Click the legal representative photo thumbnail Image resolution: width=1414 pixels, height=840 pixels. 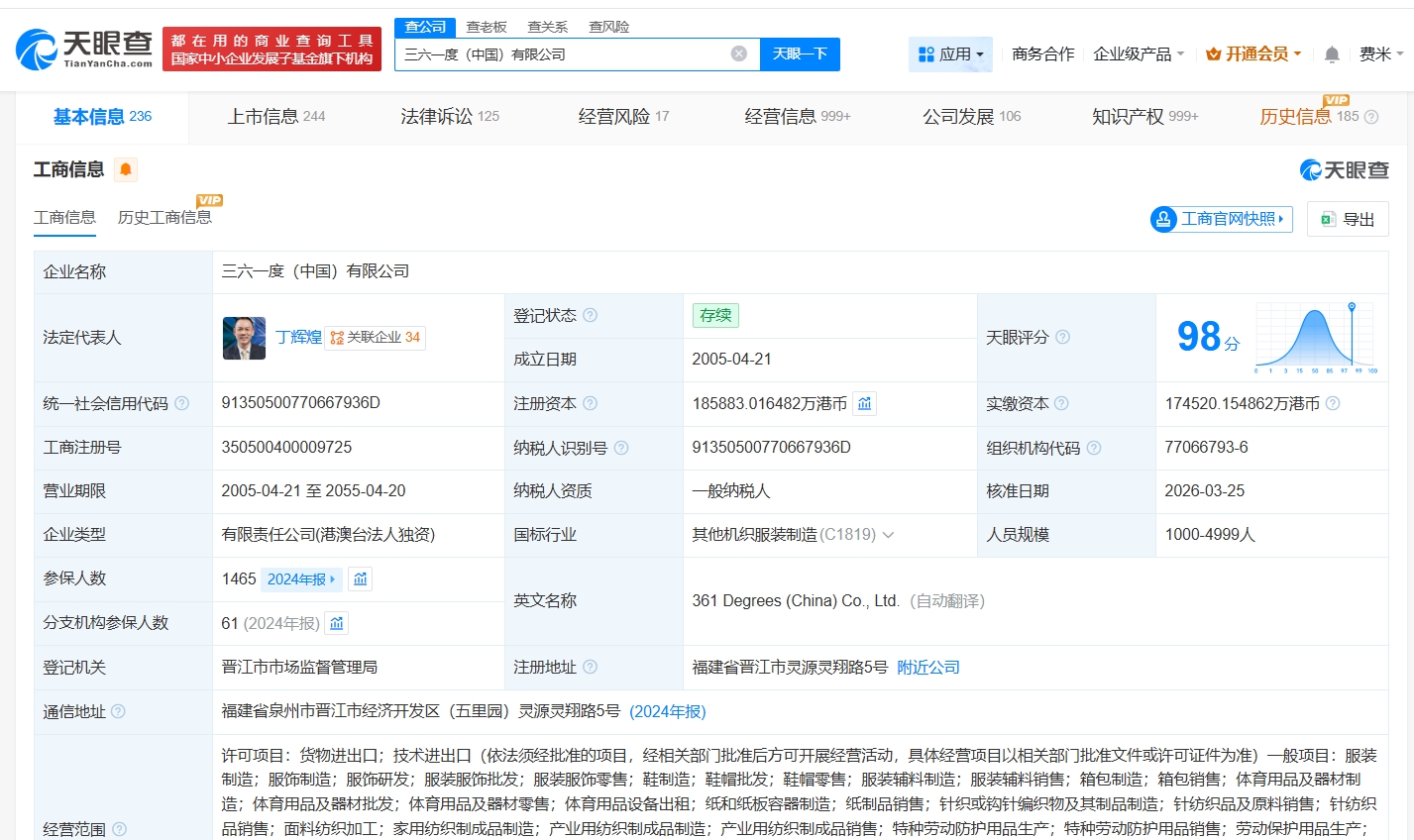244,338
